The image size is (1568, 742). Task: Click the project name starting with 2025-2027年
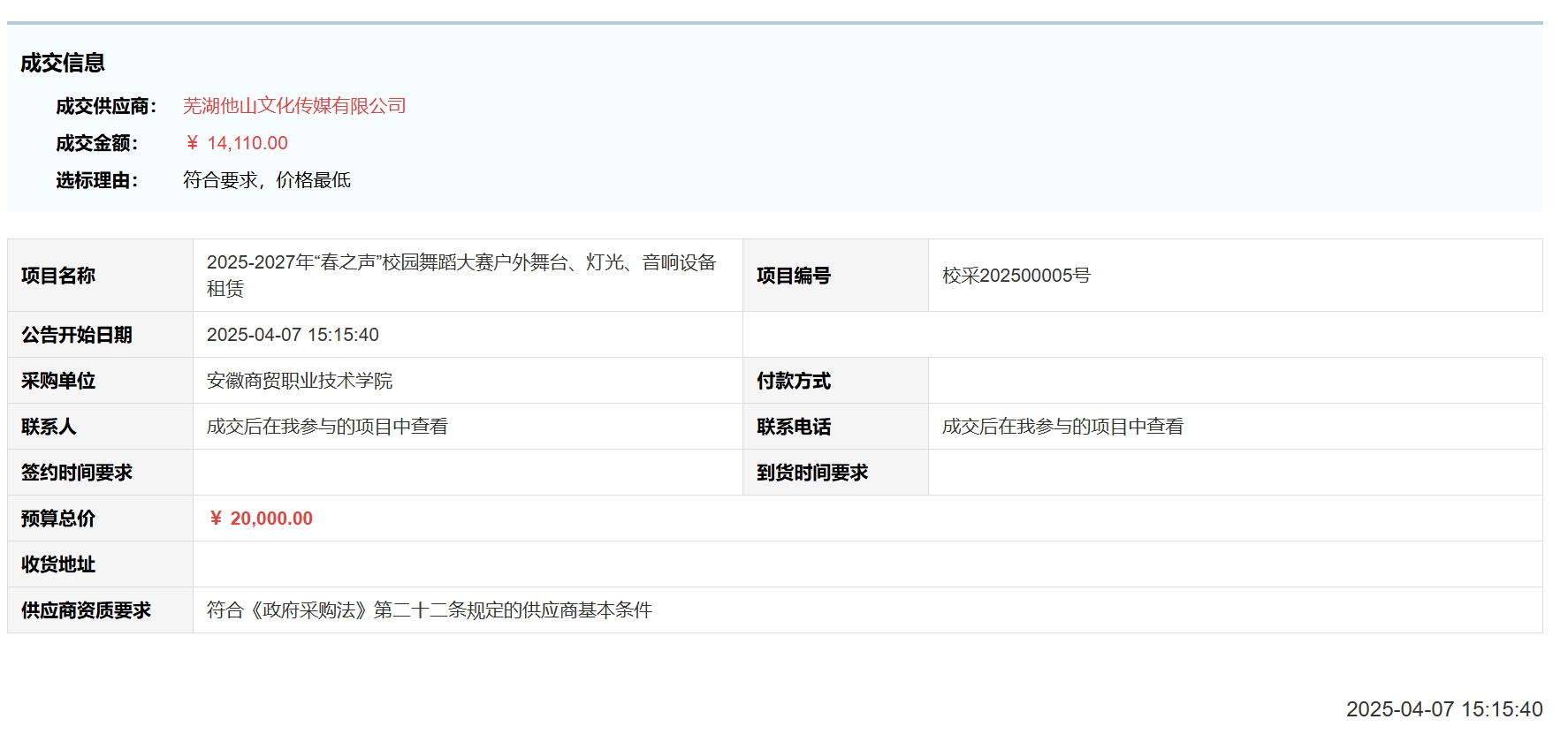pyautogui.click(x=461, y=263)
